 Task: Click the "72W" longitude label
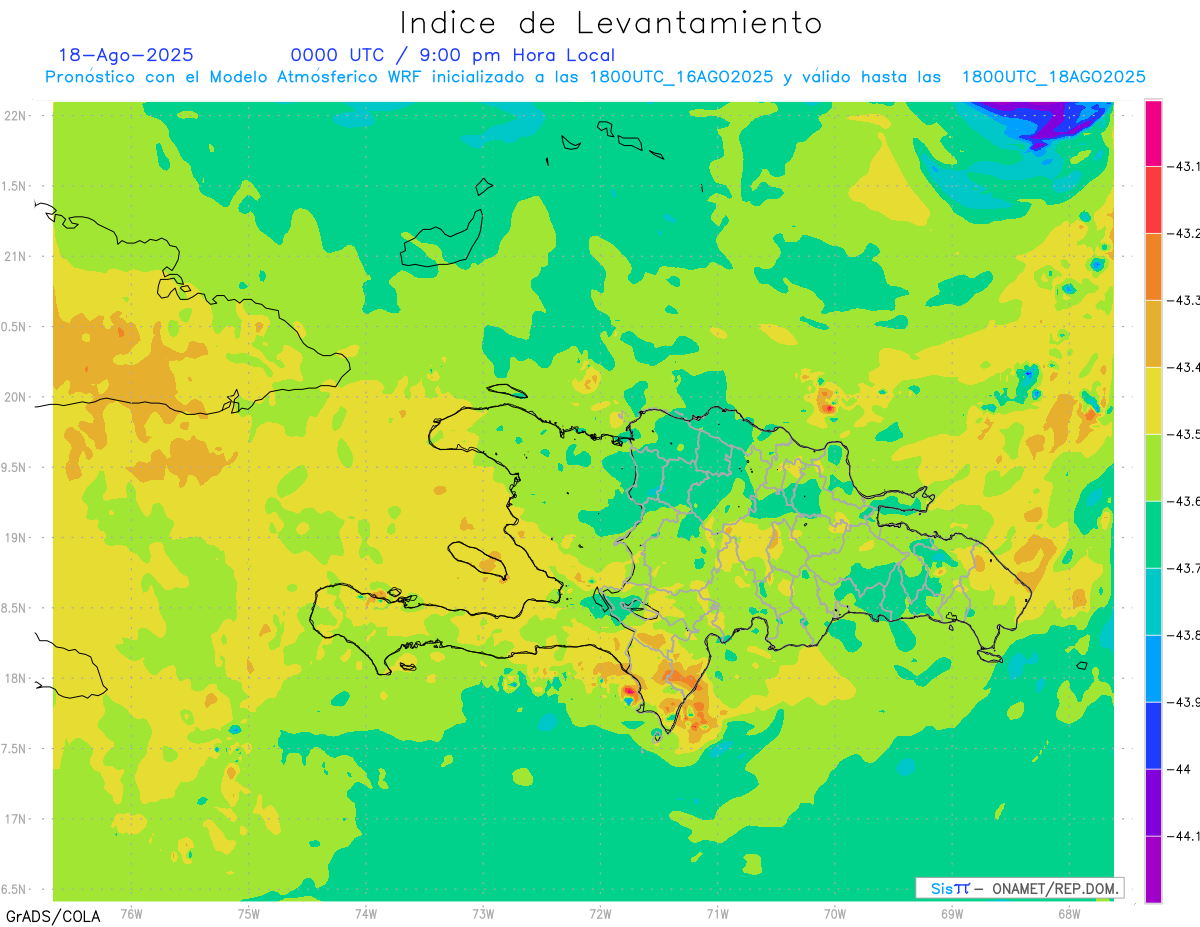coord(600,913)
